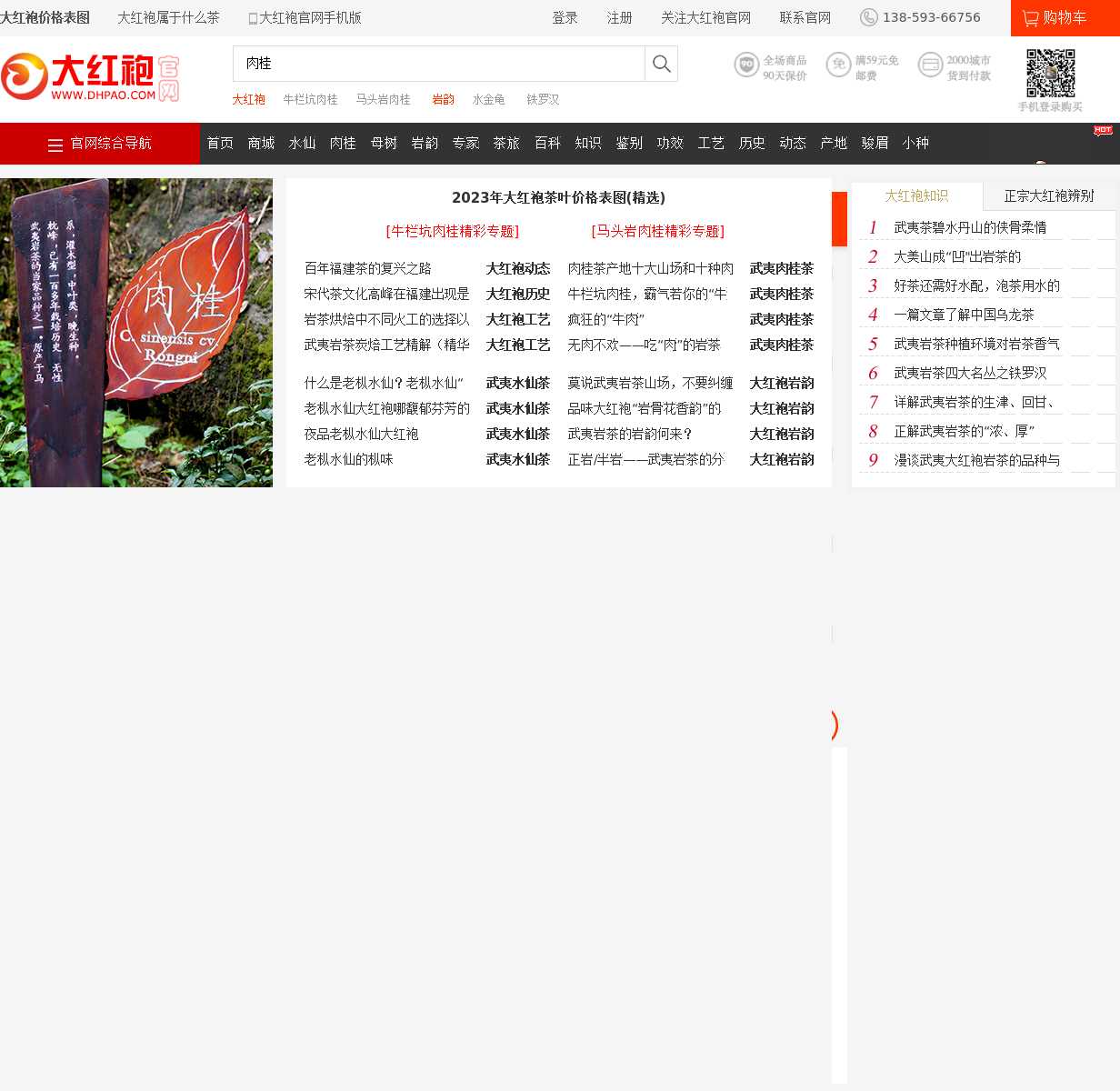This screenshot has width=1120, height=1091.
Task: Select the 肉桂 nav item
Action: point(343,144)
